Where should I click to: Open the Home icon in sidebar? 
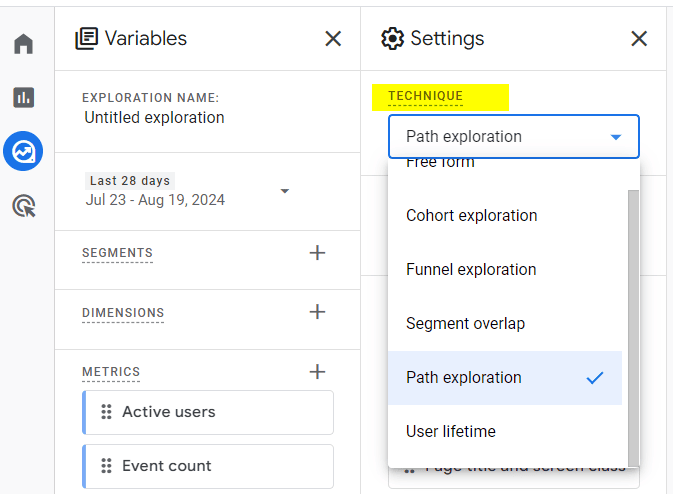[23, 44]
